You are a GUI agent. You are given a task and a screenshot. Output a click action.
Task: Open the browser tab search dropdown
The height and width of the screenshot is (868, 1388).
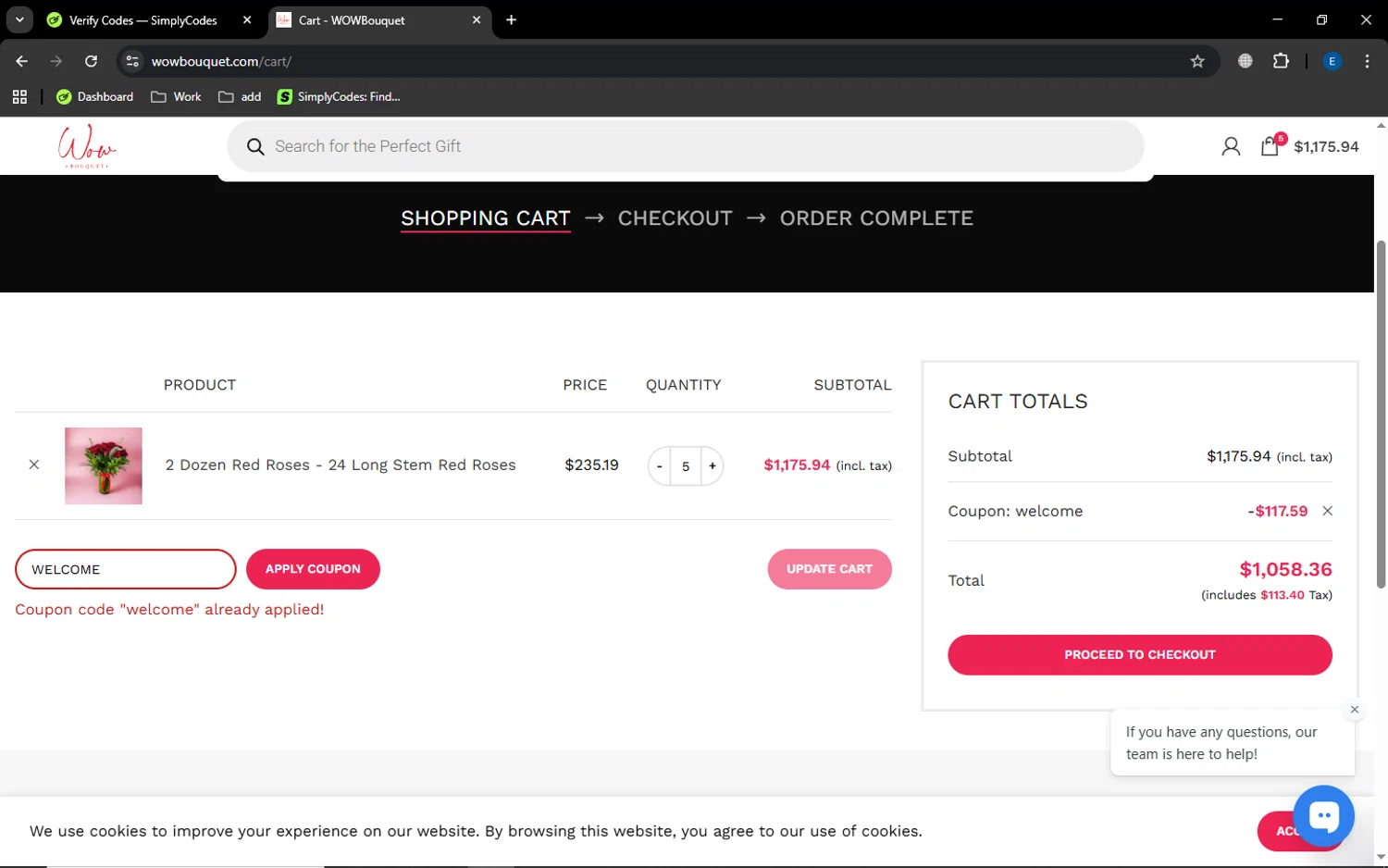pos(19,19)
